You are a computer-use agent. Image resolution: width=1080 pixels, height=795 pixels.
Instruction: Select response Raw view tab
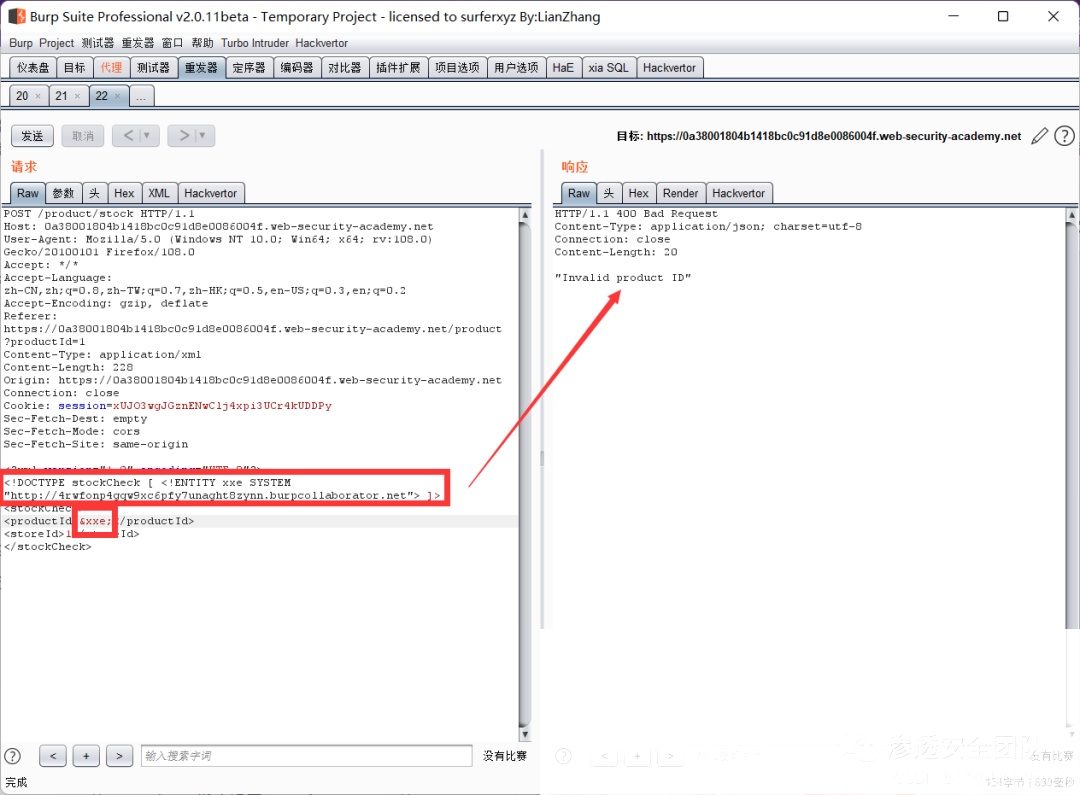click(x=579, y=193)
